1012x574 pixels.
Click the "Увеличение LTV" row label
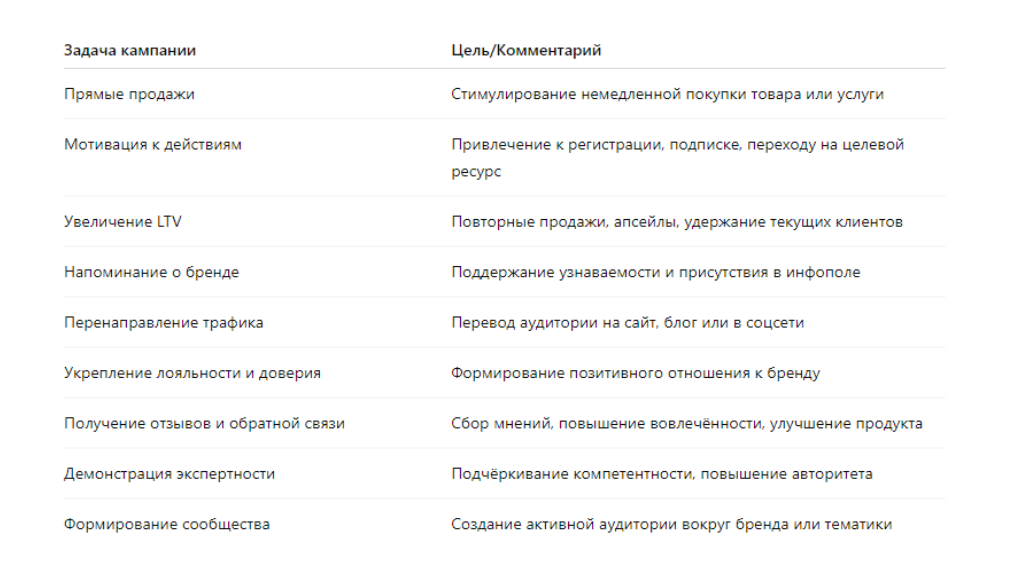click(x=123, y=221)
